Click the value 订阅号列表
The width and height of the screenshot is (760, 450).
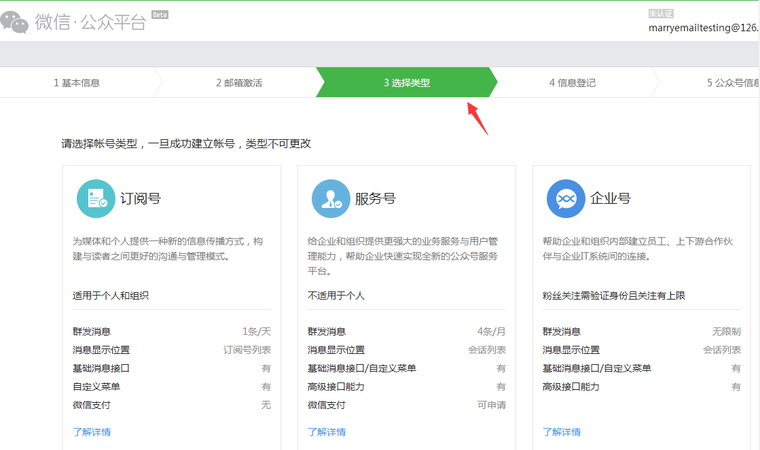(247, 350)
